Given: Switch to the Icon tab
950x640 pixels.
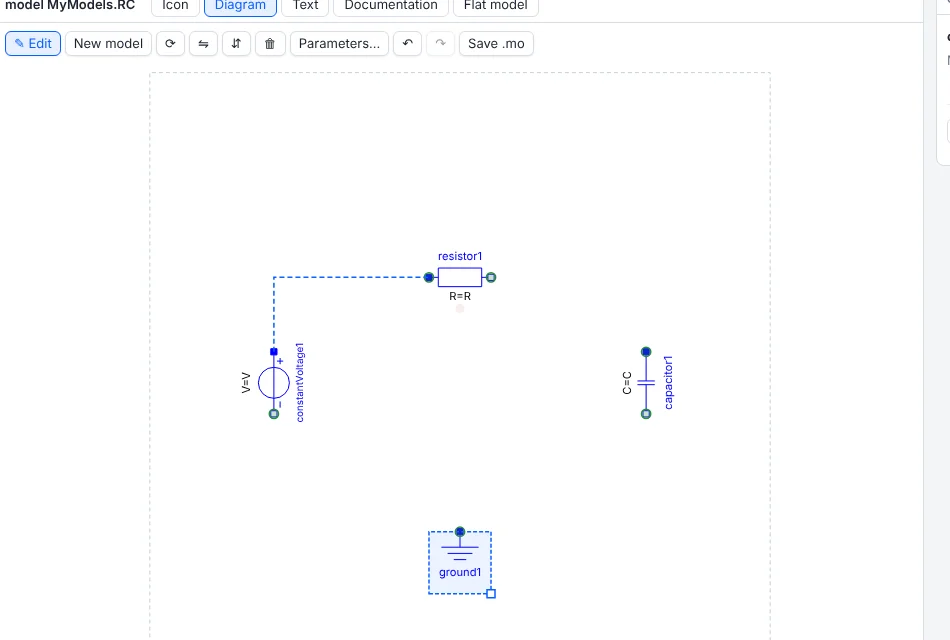Looking at the screenshot, I should 175,5.
